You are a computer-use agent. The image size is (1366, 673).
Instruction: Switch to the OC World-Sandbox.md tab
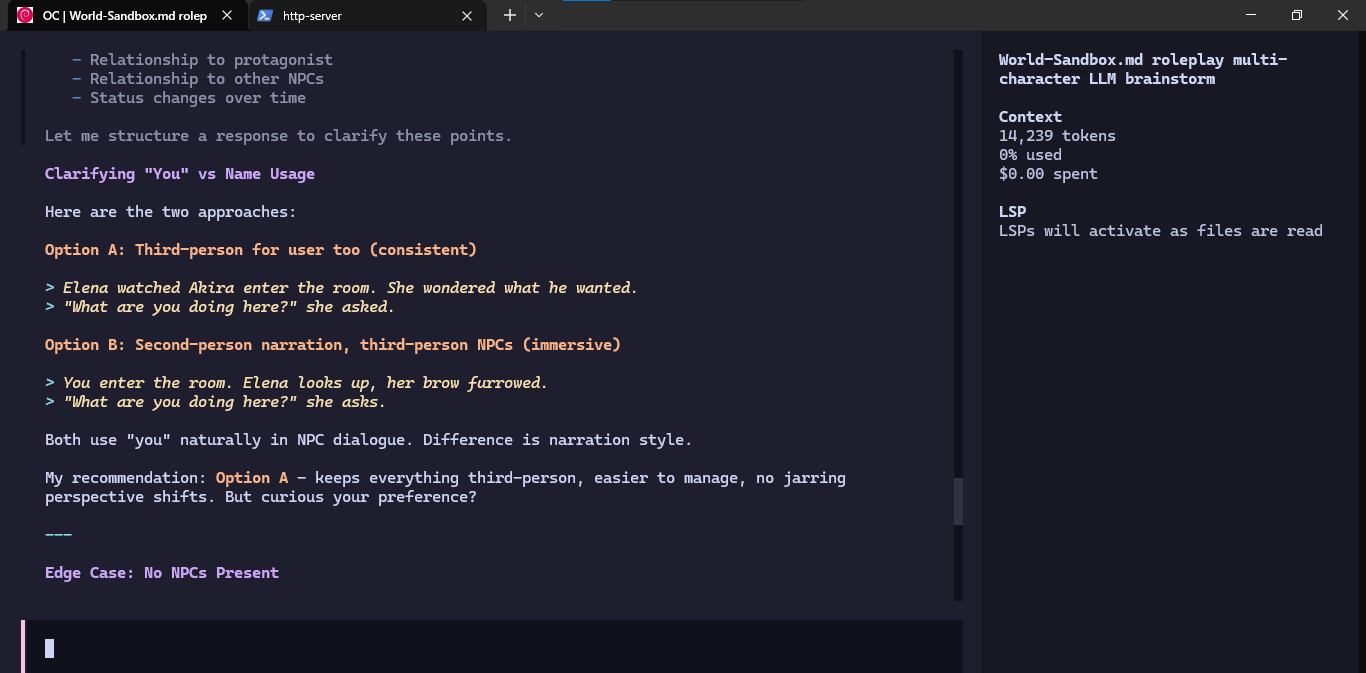(x=124, y=15)
